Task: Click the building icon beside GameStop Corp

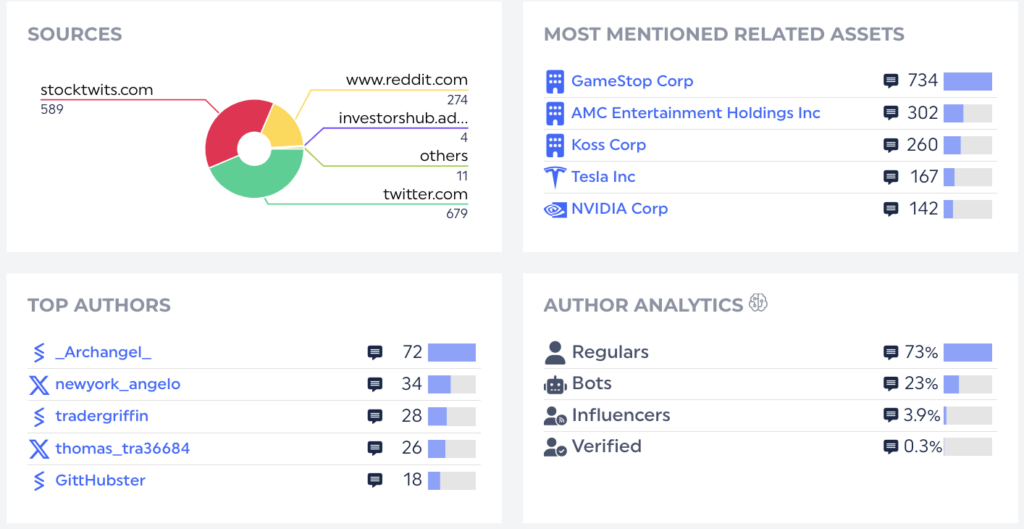Action: [554, 81]
